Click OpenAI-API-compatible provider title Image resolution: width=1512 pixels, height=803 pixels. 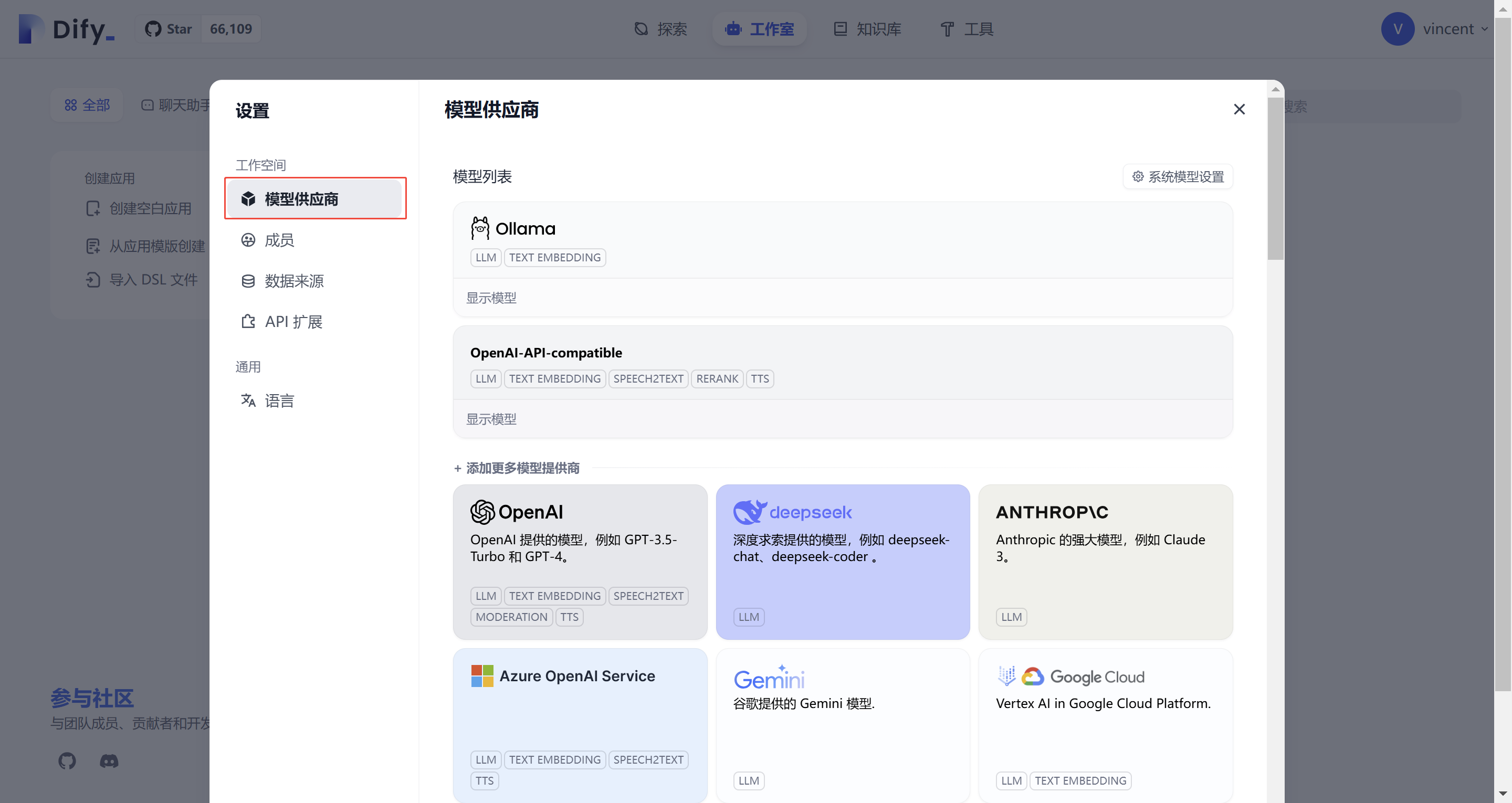(546, 352)
